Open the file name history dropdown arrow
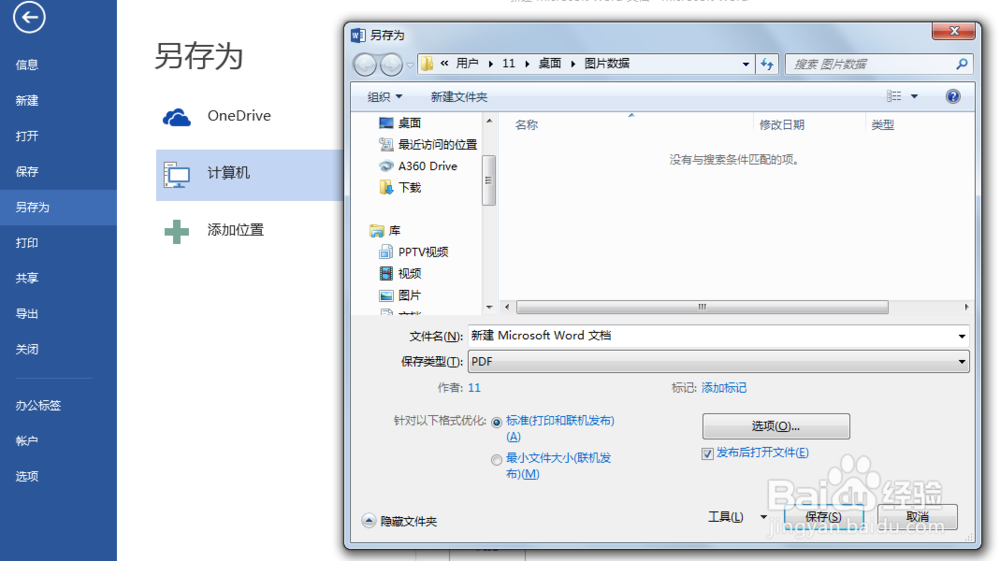Screen dimensions: 1000x561 (x=962, y=336)
